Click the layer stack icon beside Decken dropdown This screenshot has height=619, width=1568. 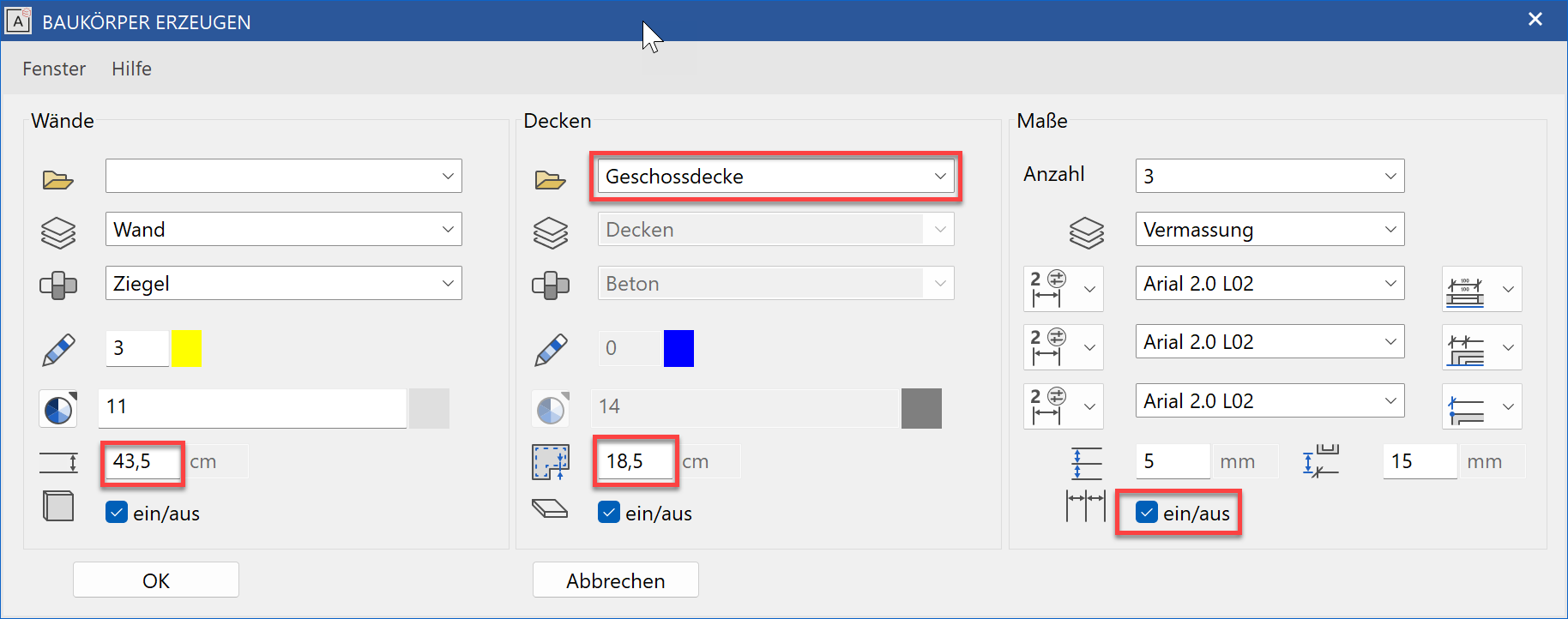[x=550, y=232]
